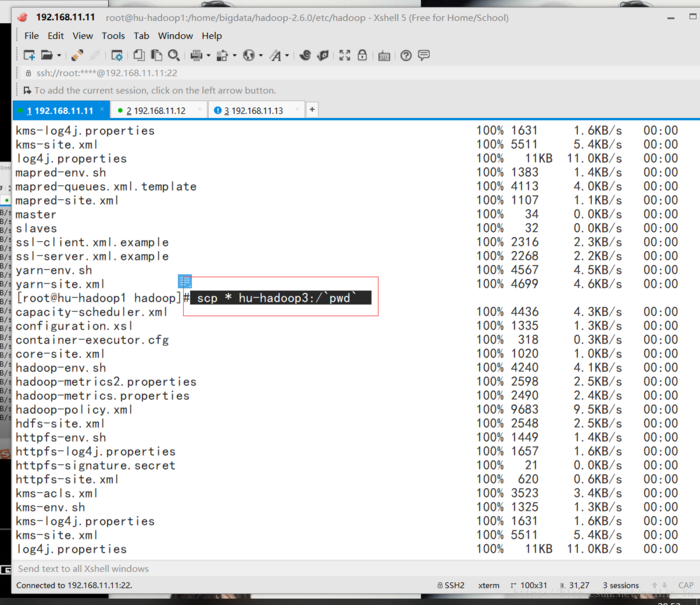Click the swirl icon right of the Font dropdown

click(305, 55)
